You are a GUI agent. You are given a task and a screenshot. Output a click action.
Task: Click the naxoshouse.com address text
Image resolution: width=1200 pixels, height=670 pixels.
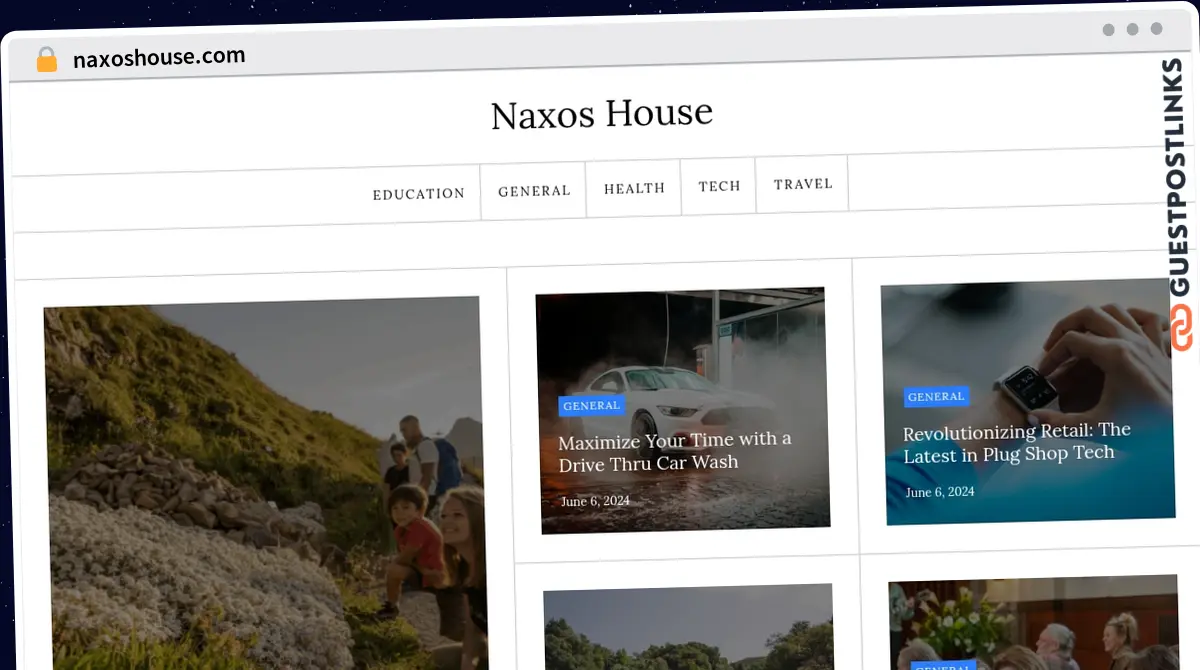point(159,57)
